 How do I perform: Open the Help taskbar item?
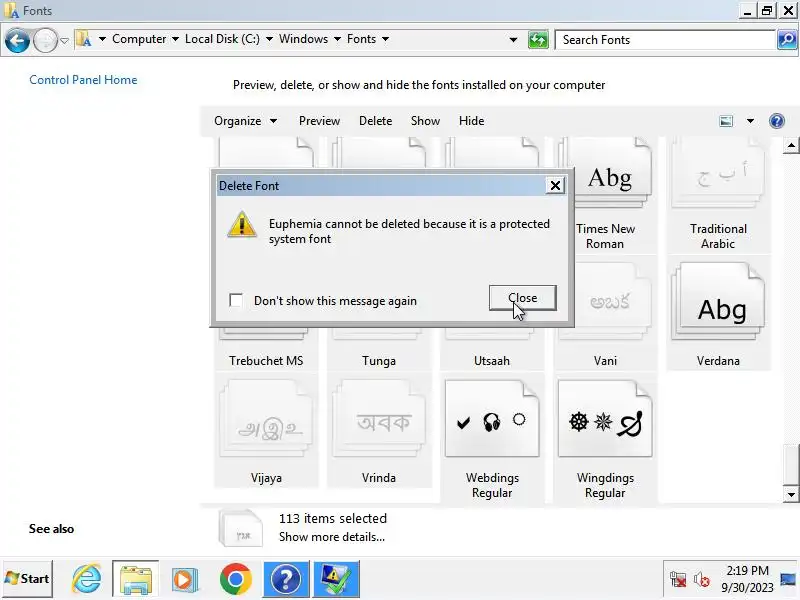(x=286, y=580)
